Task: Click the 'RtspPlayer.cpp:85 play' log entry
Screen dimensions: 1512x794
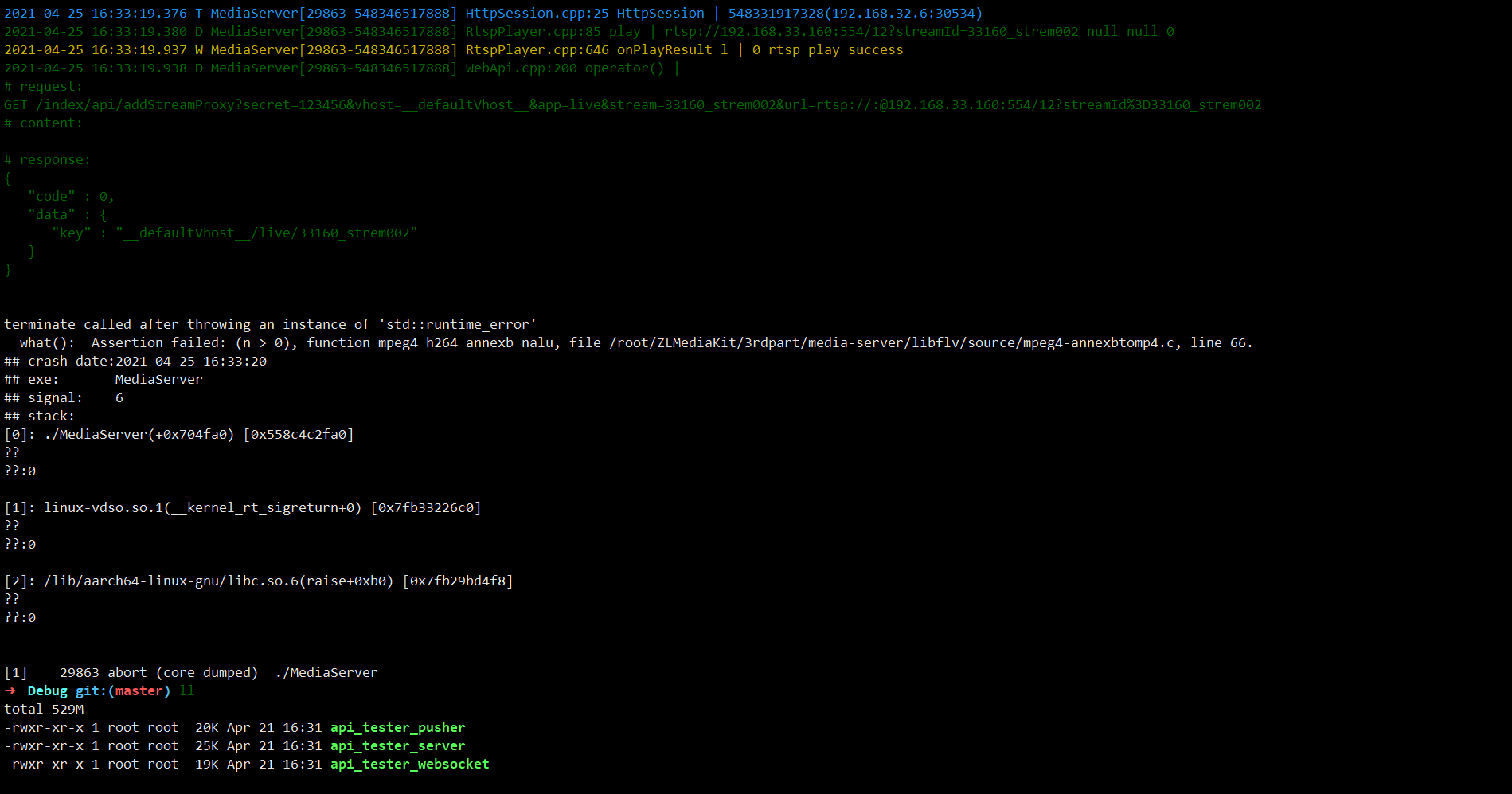Action: tap(553, 32)
